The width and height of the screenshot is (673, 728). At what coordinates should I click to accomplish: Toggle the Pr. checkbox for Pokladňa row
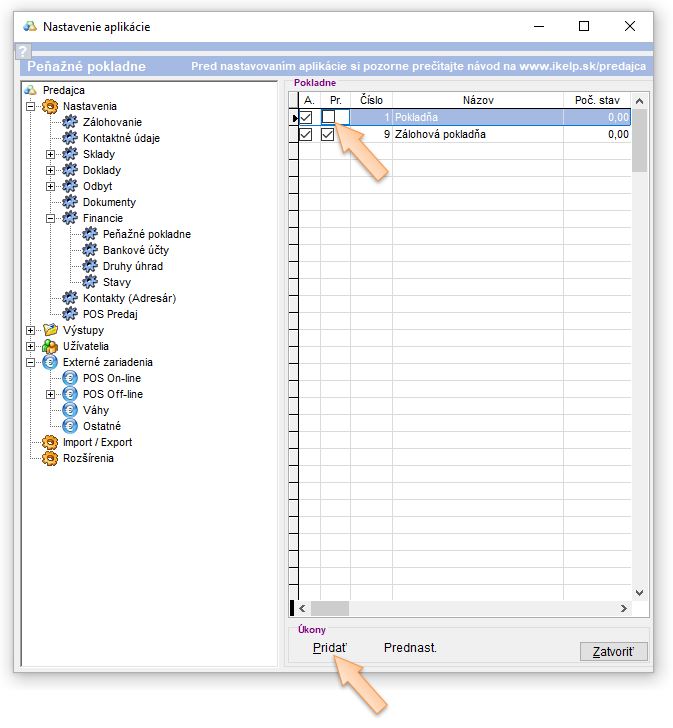tap(328, 117)
